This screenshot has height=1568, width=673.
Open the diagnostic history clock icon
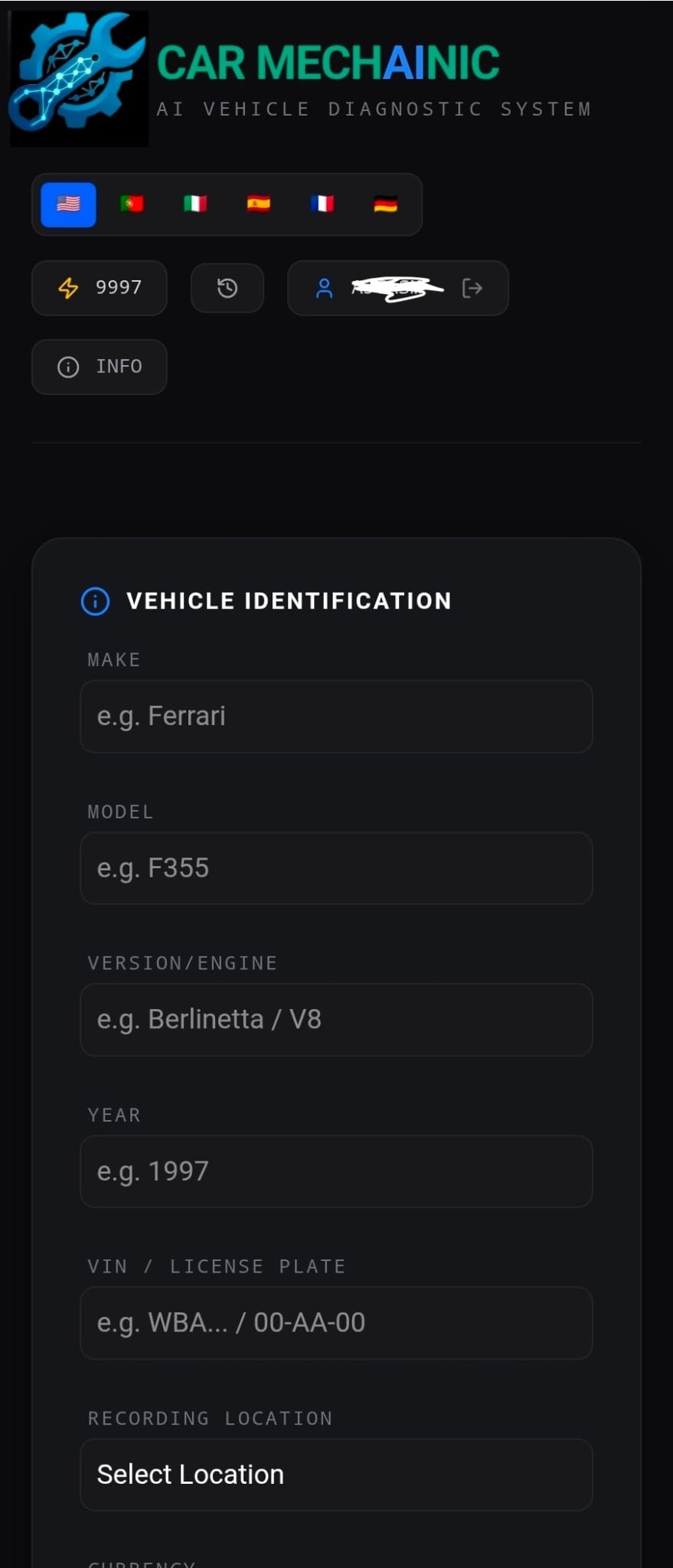pyautogui.click(x=227, y=288)
